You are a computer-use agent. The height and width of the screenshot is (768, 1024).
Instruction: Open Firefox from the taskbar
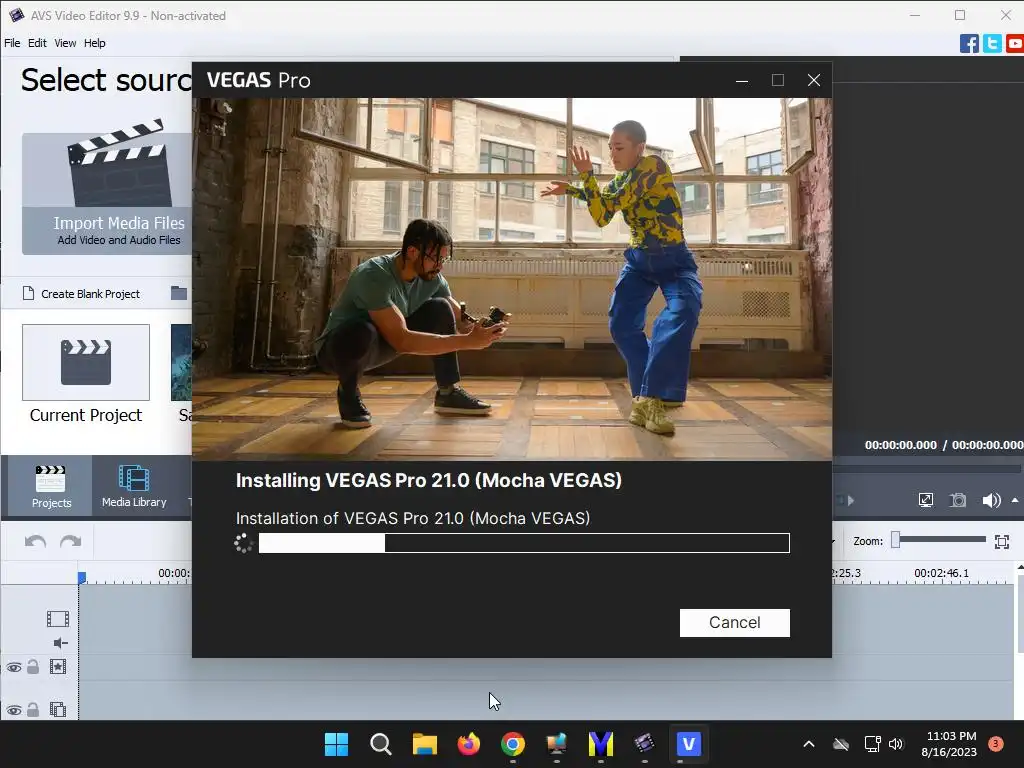[468, 744]
